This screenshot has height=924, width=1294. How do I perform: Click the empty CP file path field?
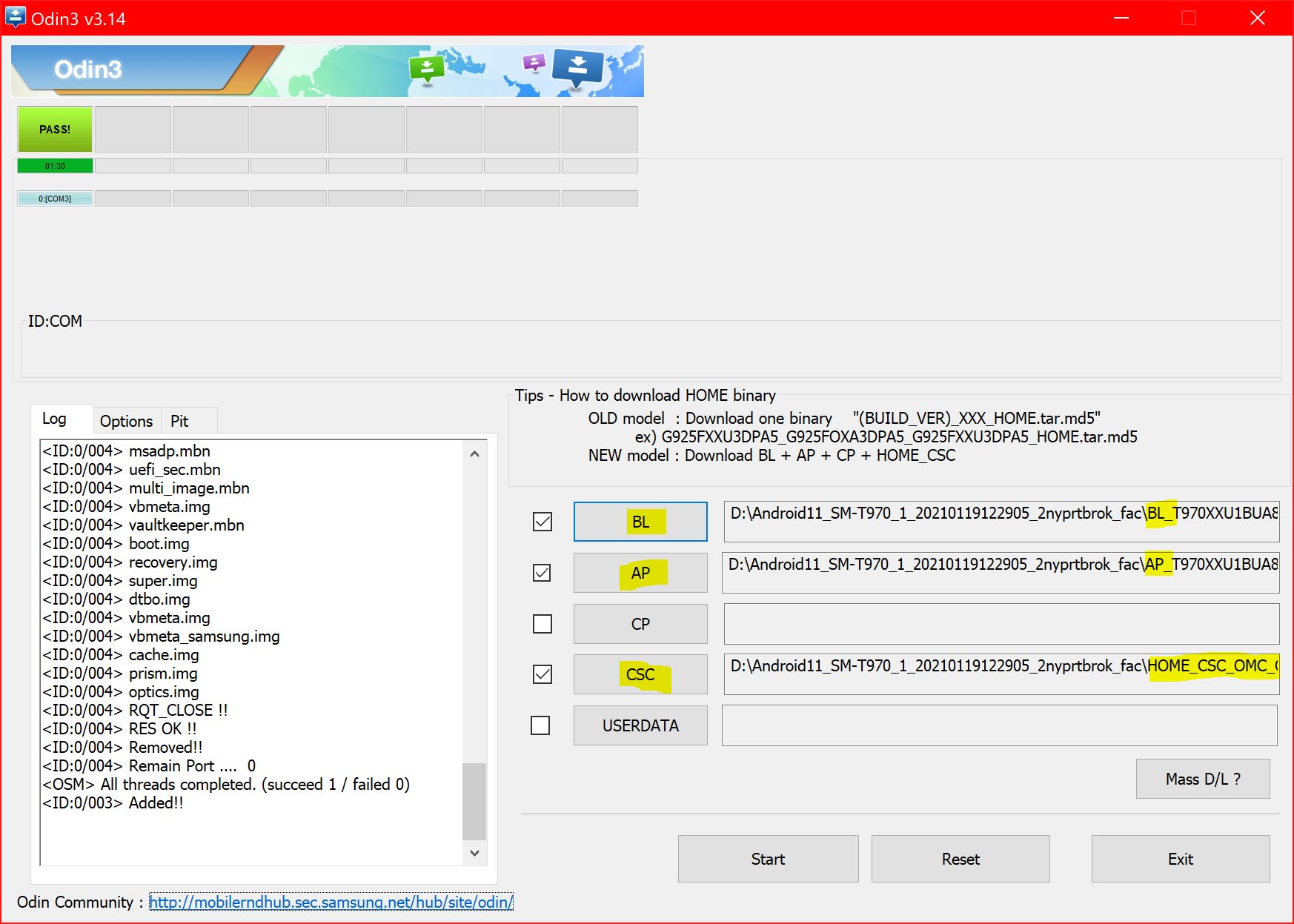pos(1001,623)
